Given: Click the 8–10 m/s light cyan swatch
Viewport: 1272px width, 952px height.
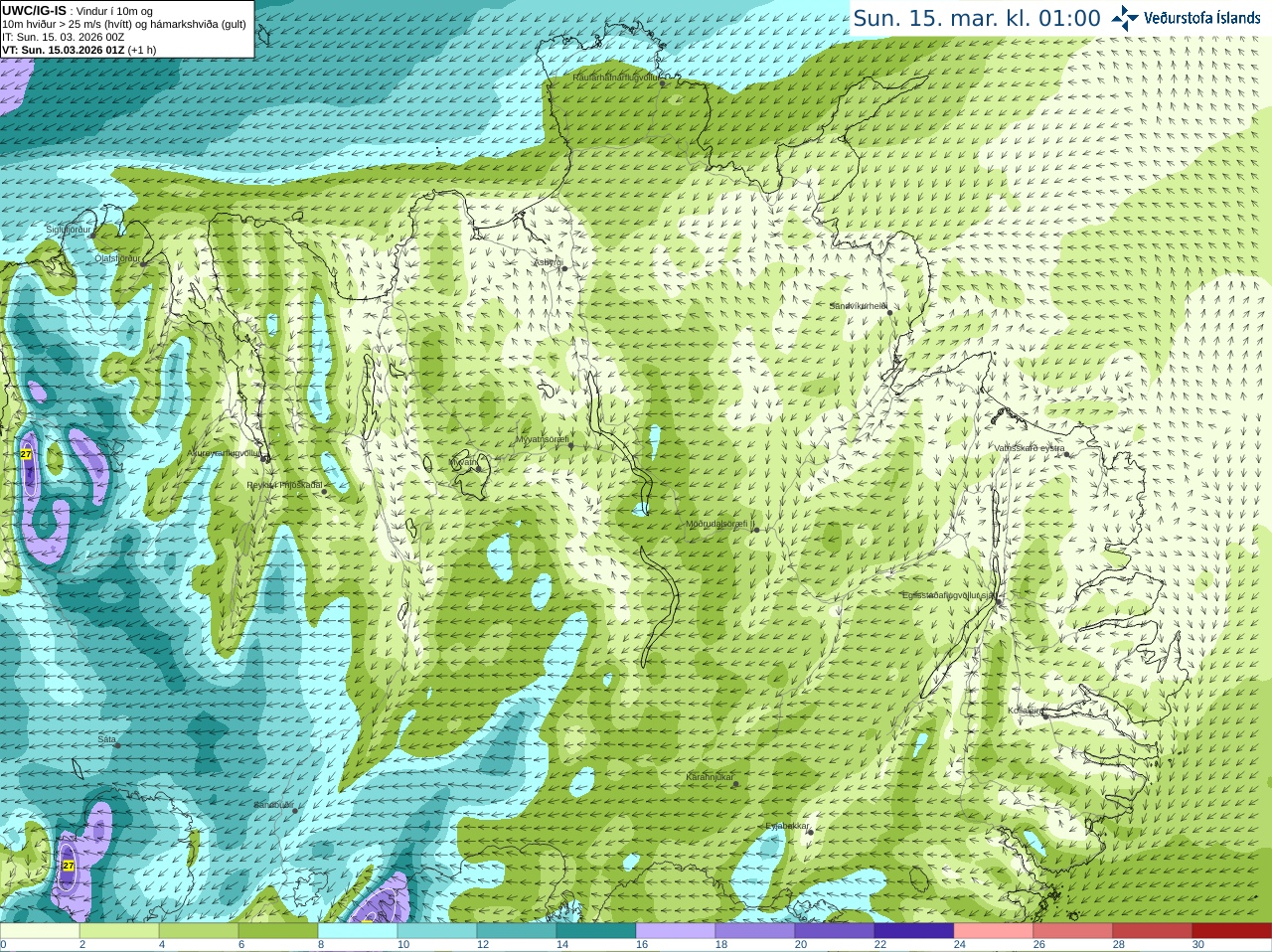Looking at the screenshot, I should pos(358,931).
